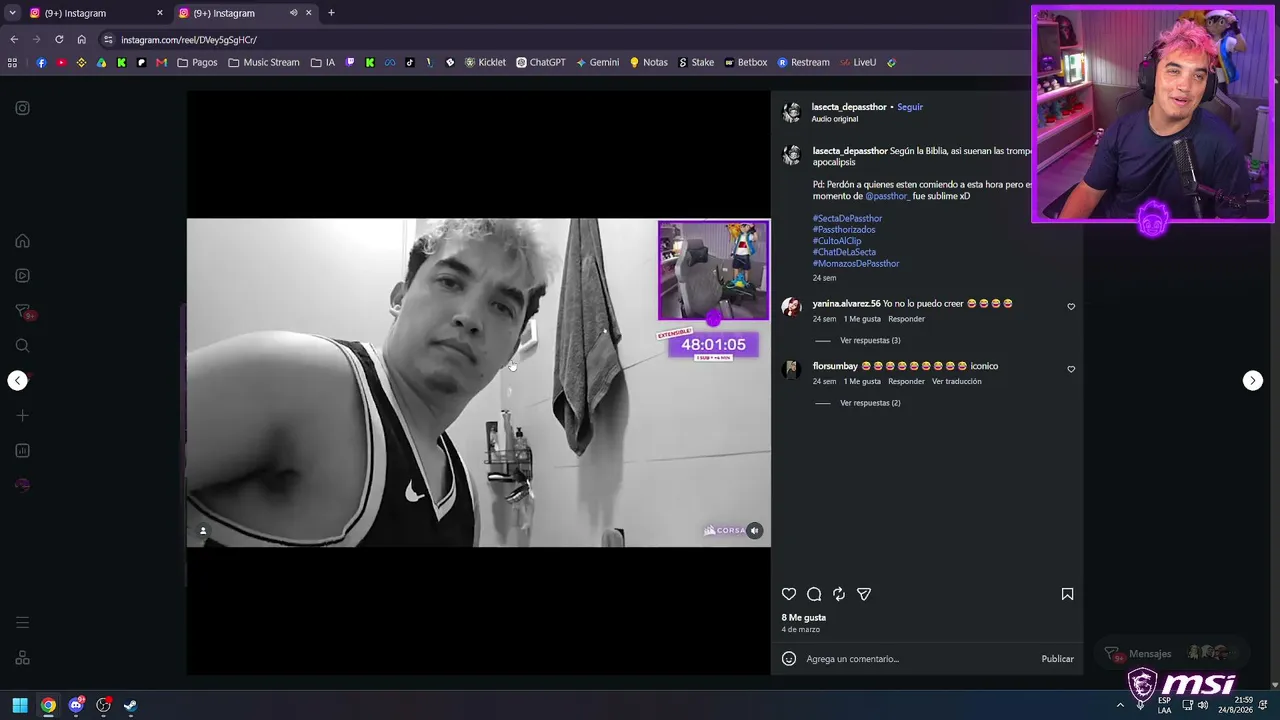The height and width of the screenshot is (720, 1280).
Task: Save the reel with the bookmark icon
Action: (1067, 594)
